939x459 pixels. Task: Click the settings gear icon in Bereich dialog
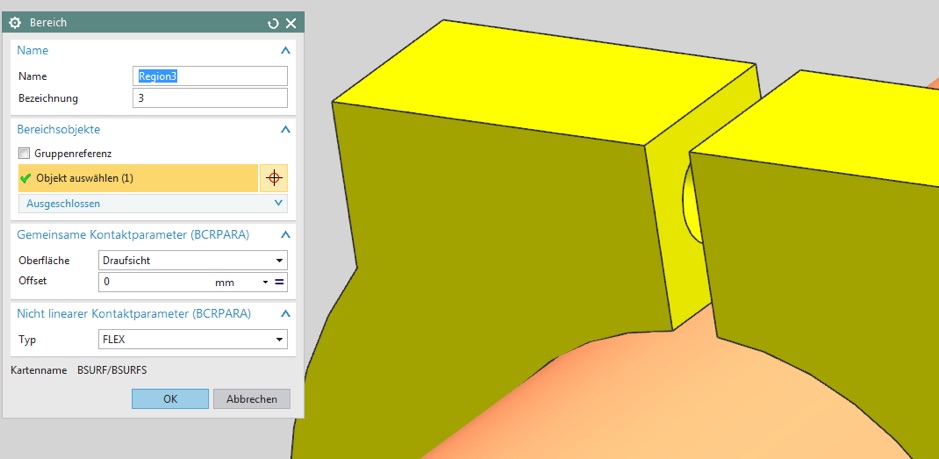click(15, 23)
